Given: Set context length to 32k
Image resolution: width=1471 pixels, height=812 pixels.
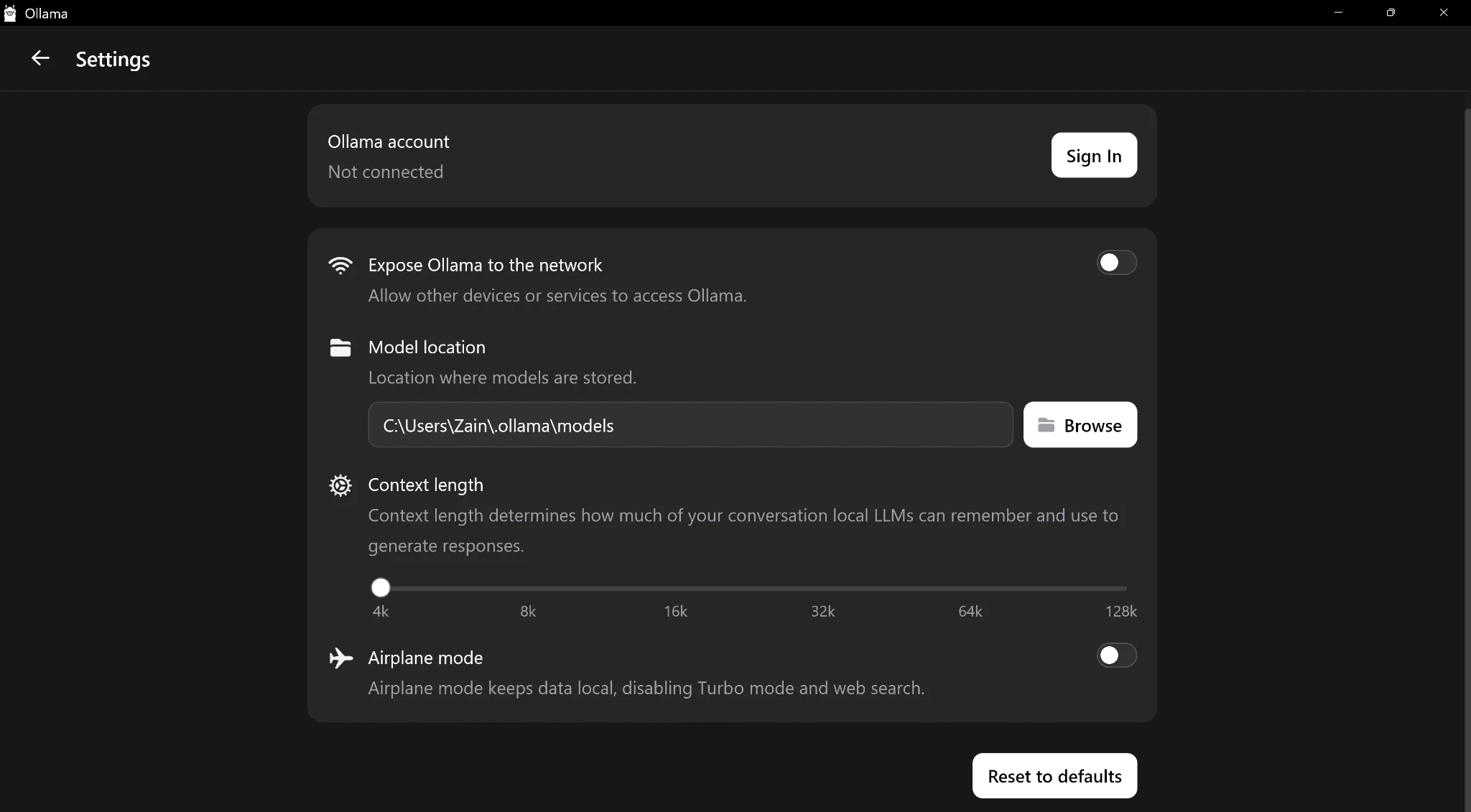Looking at the screenshot, I should point(823,588).
